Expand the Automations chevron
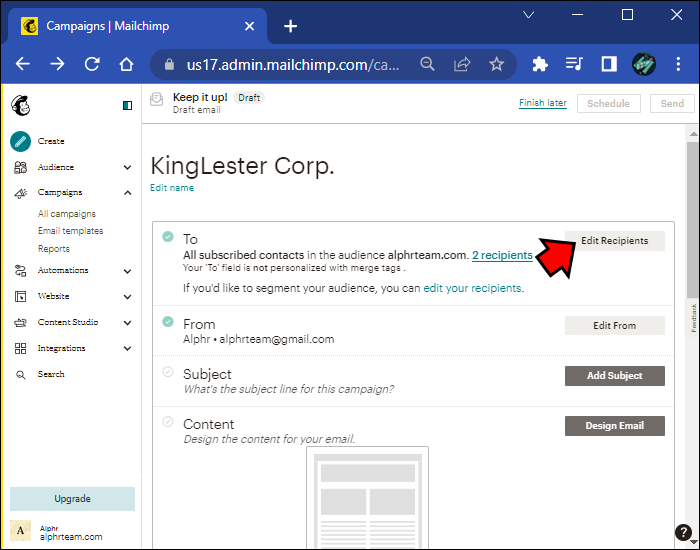The width and height of the screenshot is (700, 550). (x=128, y=271)
